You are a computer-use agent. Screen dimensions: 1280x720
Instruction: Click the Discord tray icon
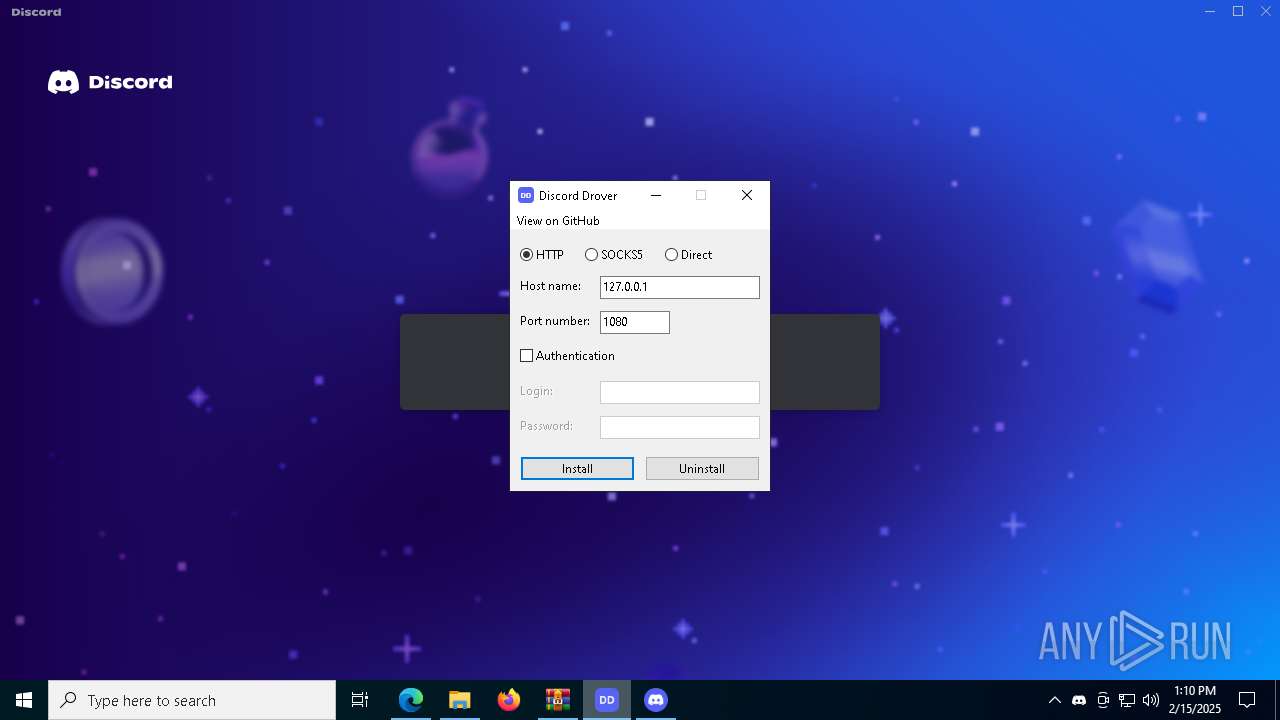1079,700
